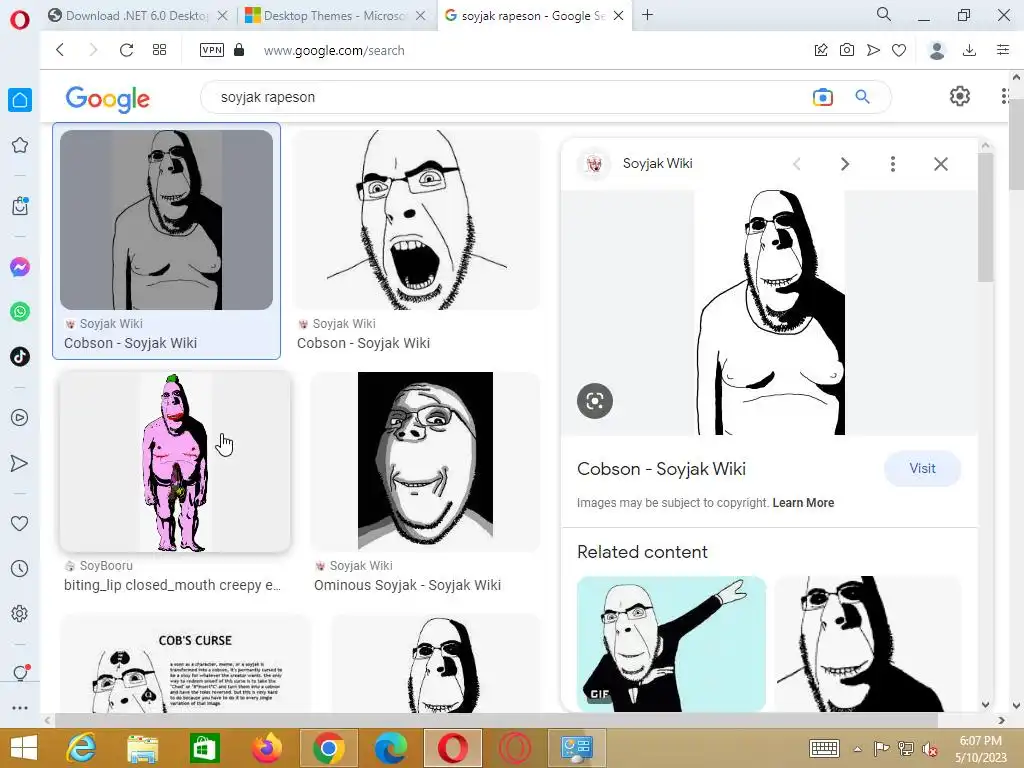Open sidebar player icon
The image size is (1024, 768).
click(x=20, y=418)
